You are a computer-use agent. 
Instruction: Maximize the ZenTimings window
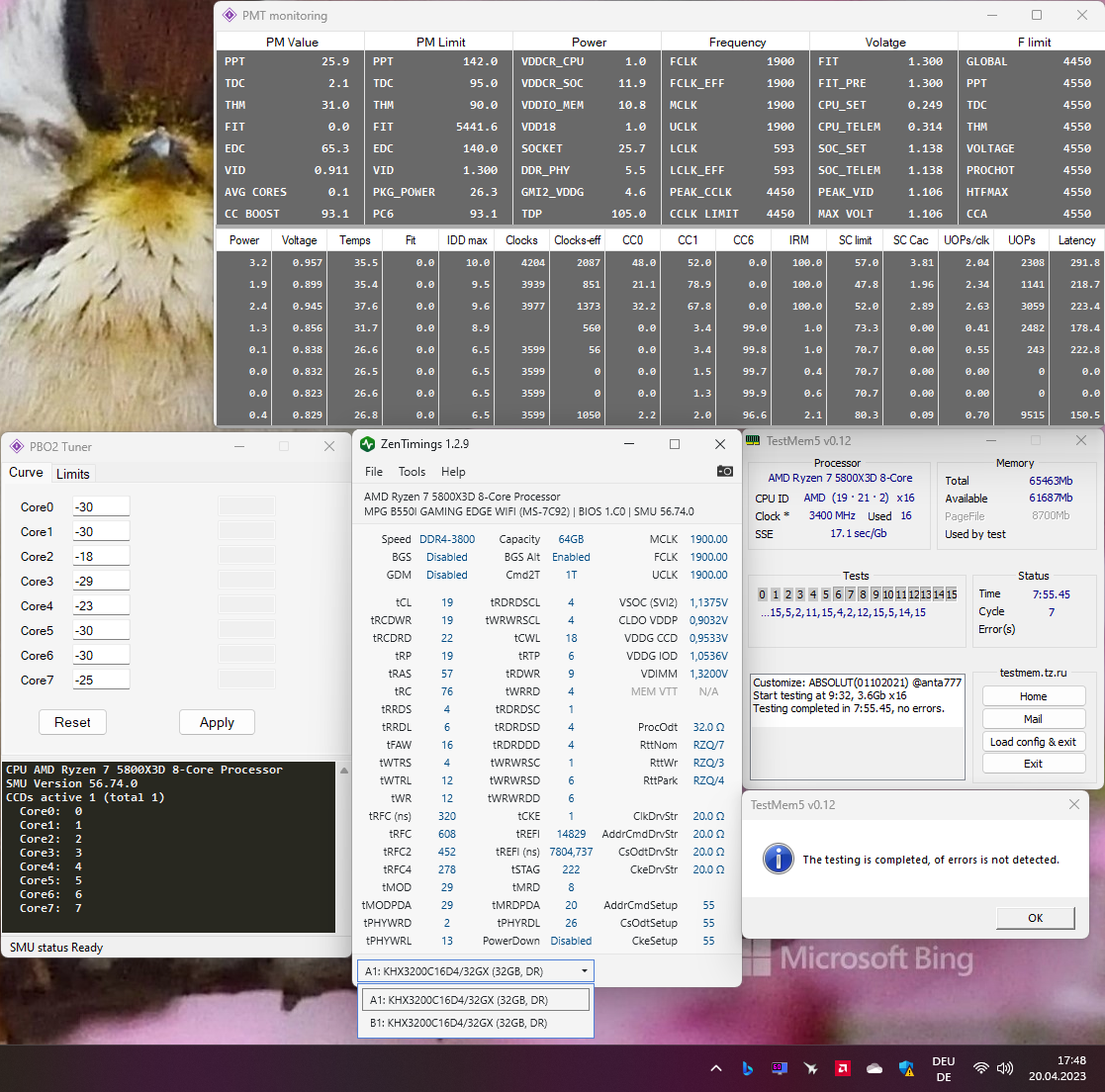coord(675,444)
